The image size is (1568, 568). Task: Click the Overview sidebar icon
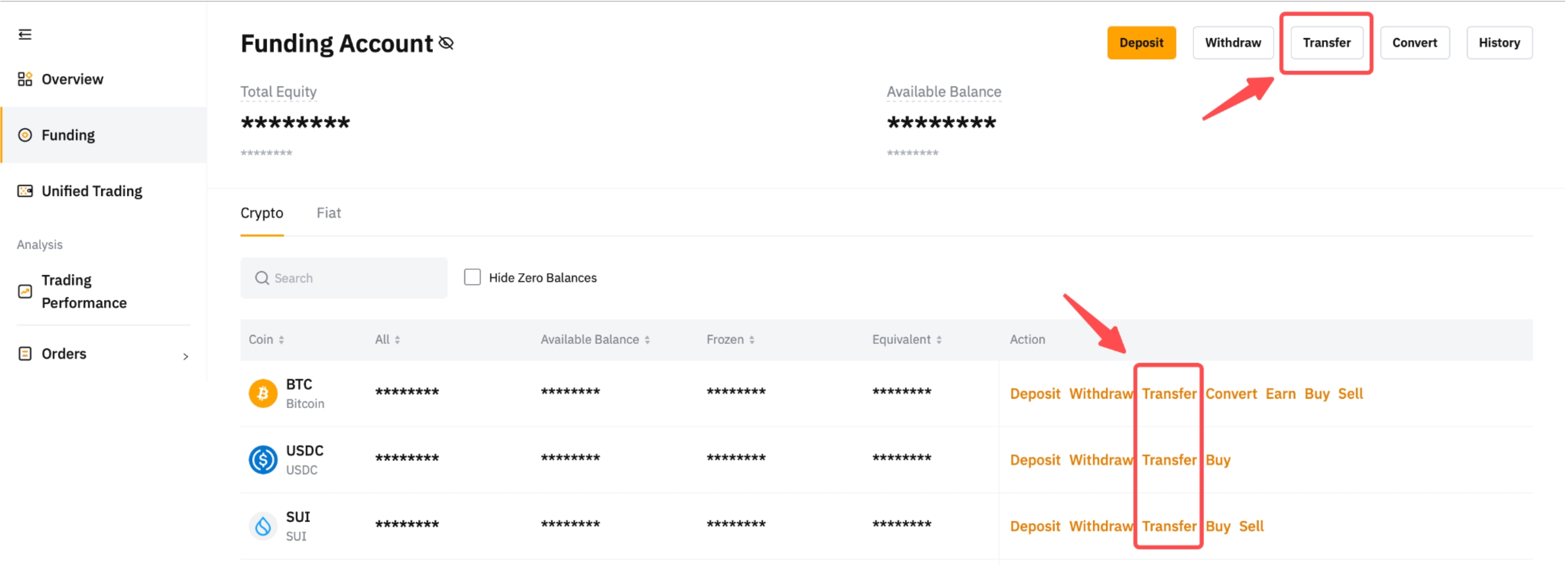pos(25,79)
